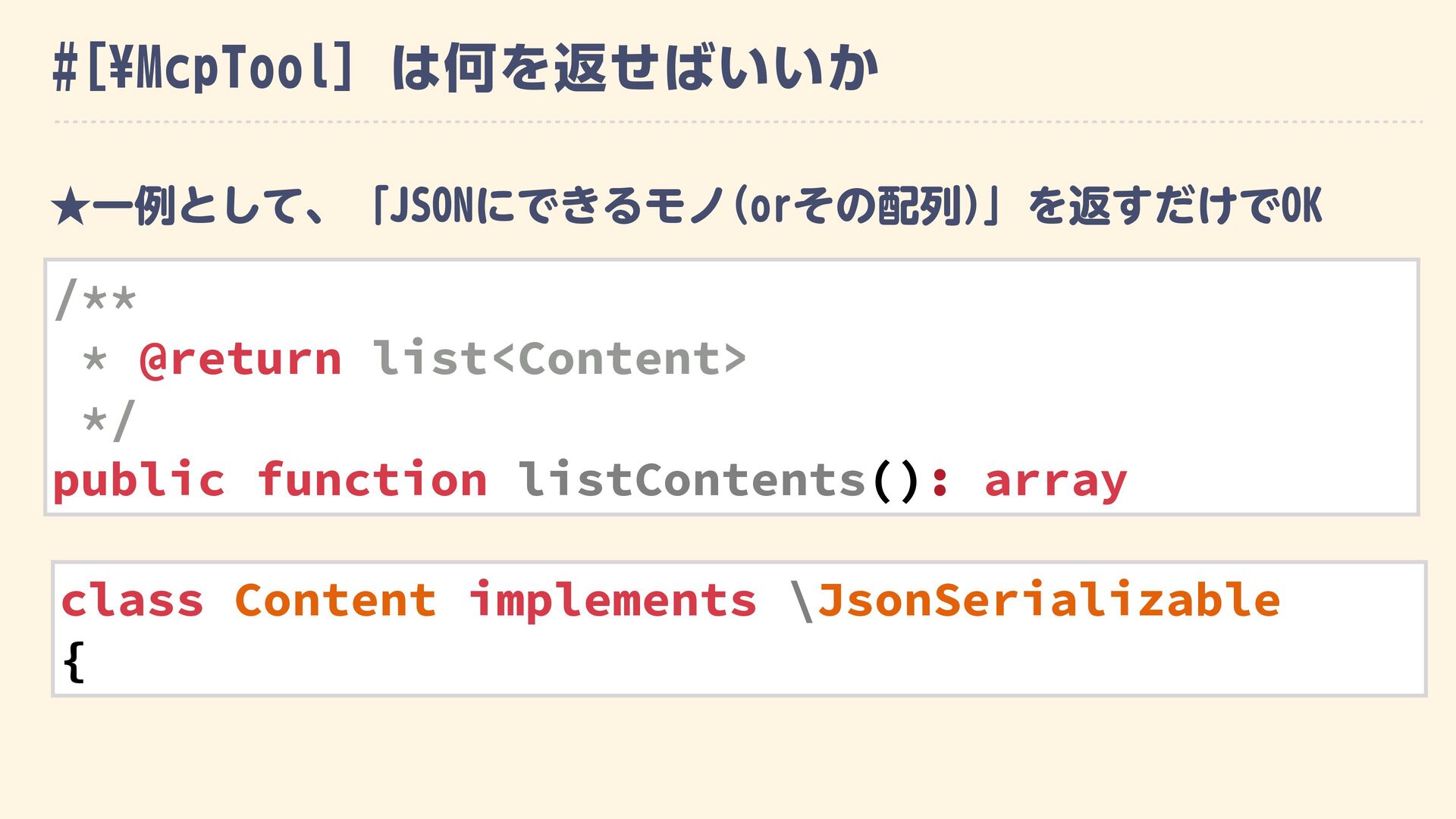Click the listContents method name

(691, 480)
